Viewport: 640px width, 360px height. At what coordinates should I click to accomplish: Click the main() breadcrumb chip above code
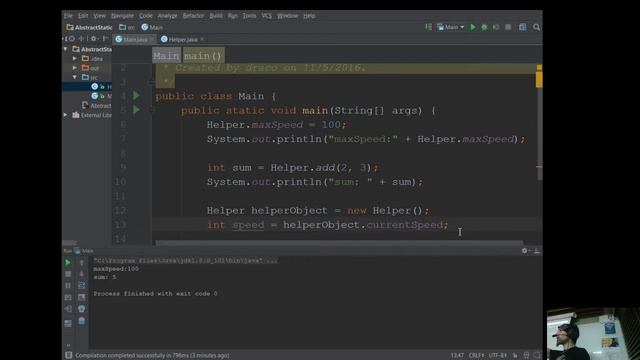coord(203,56)
